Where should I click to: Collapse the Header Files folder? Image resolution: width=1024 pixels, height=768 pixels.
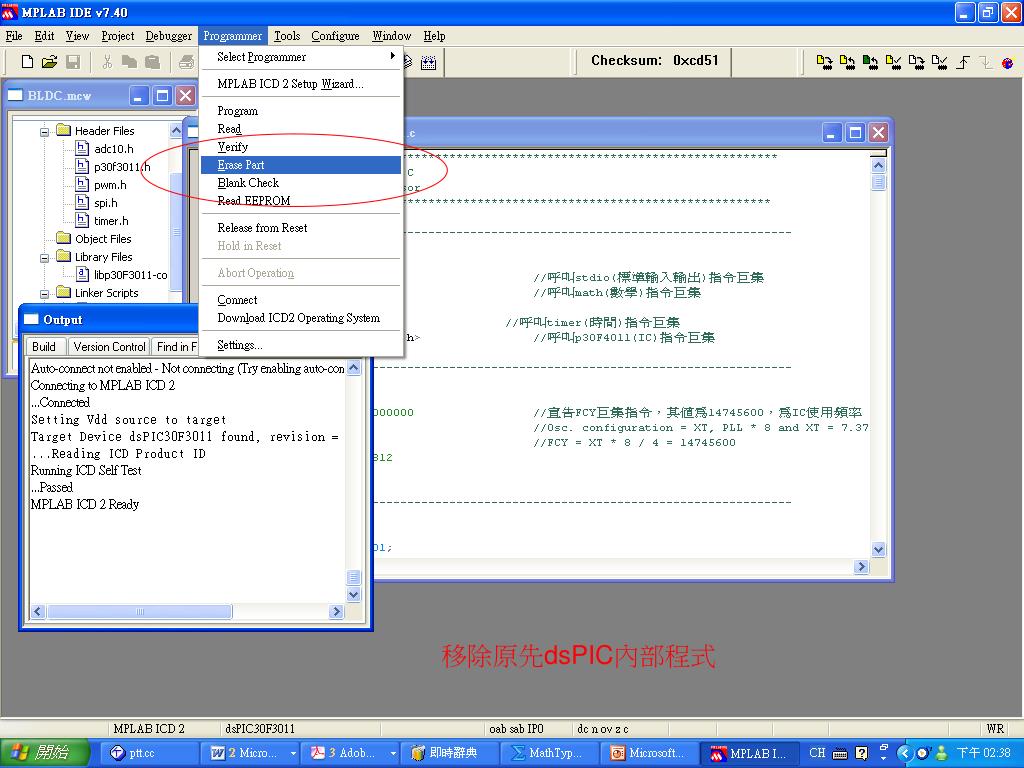(x=44, y=131)
